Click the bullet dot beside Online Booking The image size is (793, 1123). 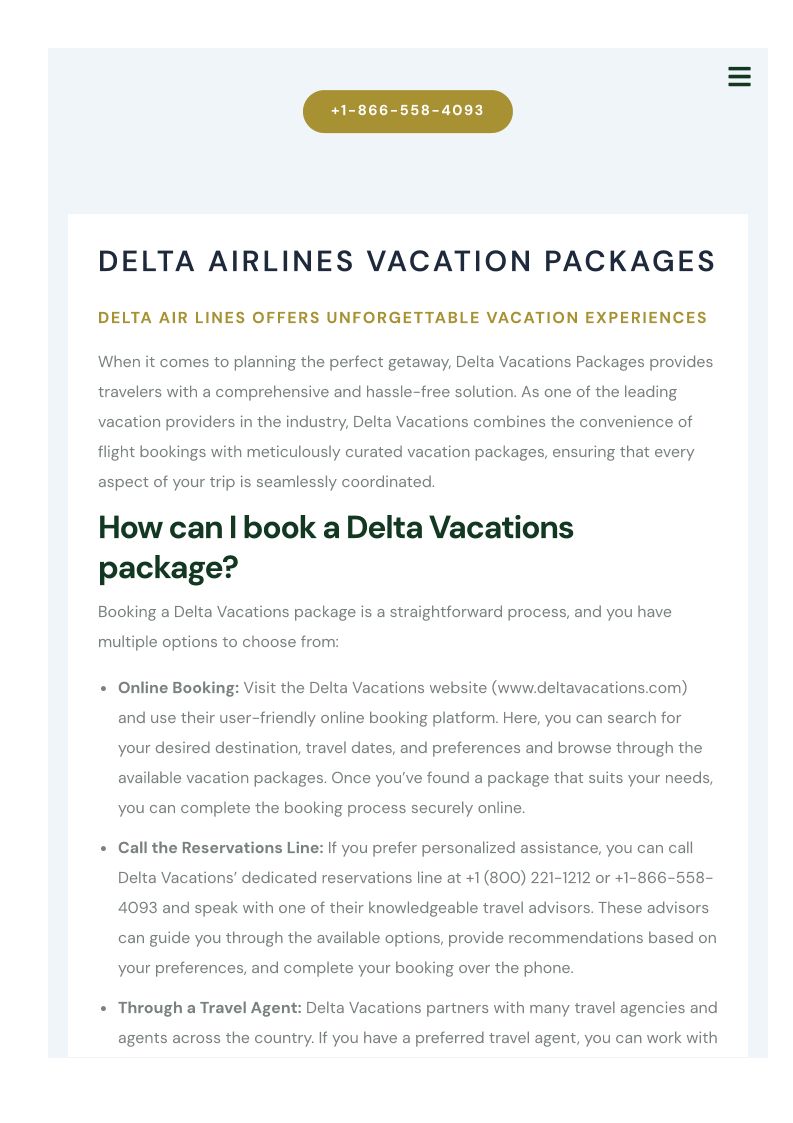[x=104, y=689]
